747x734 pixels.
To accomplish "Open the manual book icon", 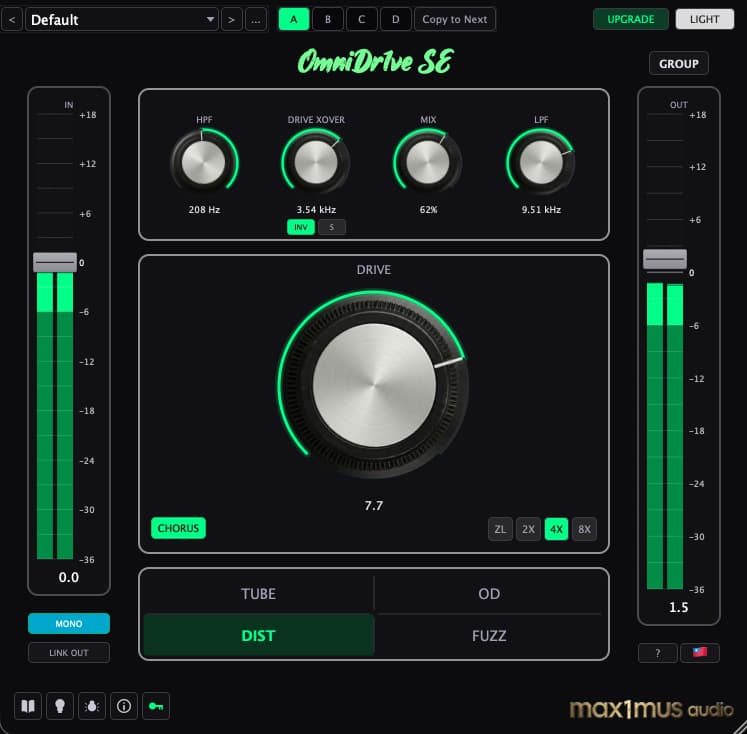I will coord(28,706).
